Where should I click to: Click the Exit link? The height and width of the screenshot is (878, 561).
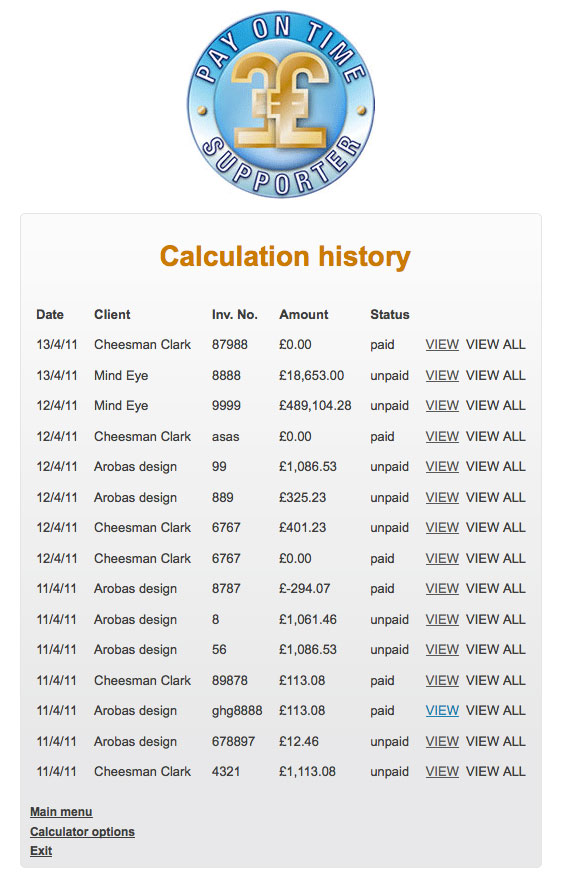click(41, 851)
